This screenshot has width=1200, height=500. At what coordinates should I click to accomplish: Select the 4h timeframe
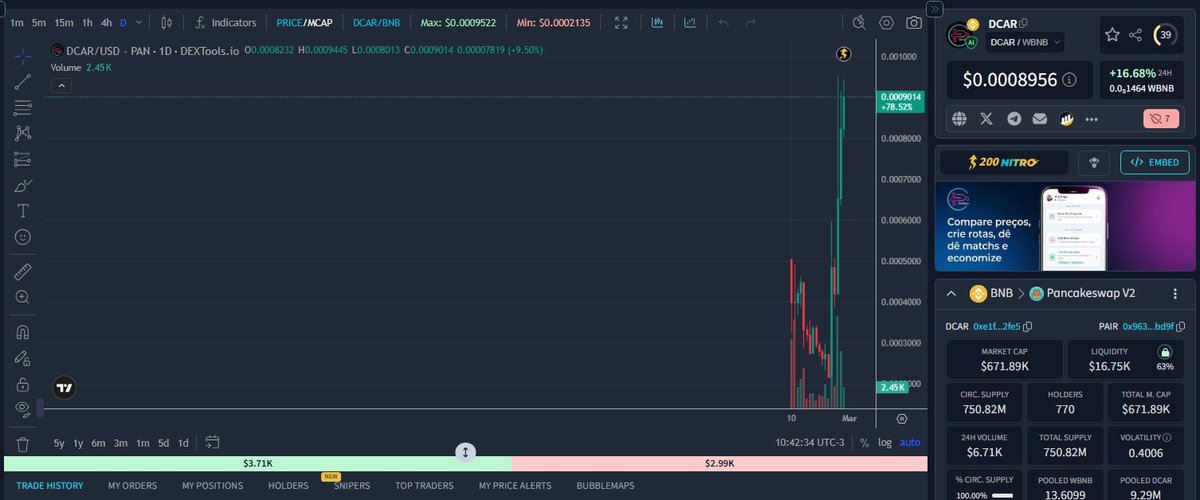point(106,22)
